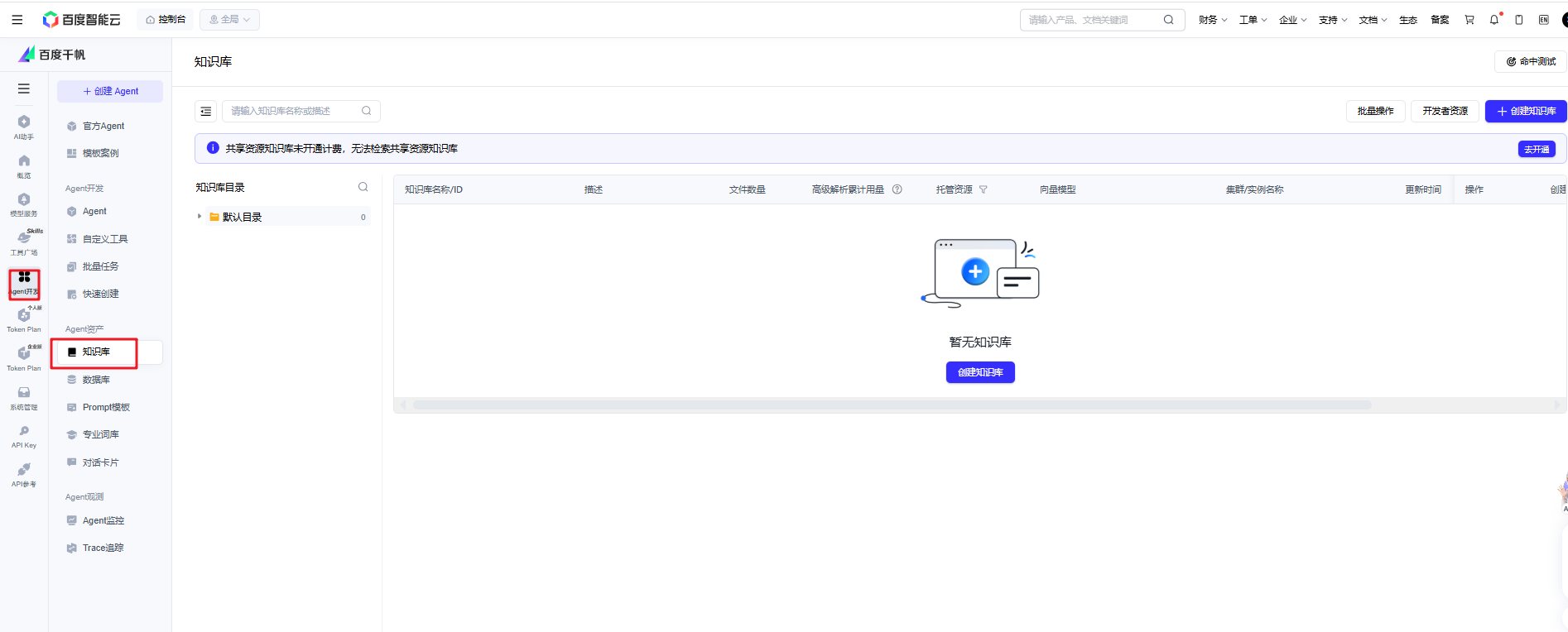The height and width of the screenshot is (632, 1568).
Task: Open the notifications bell
Action: 1494,20
